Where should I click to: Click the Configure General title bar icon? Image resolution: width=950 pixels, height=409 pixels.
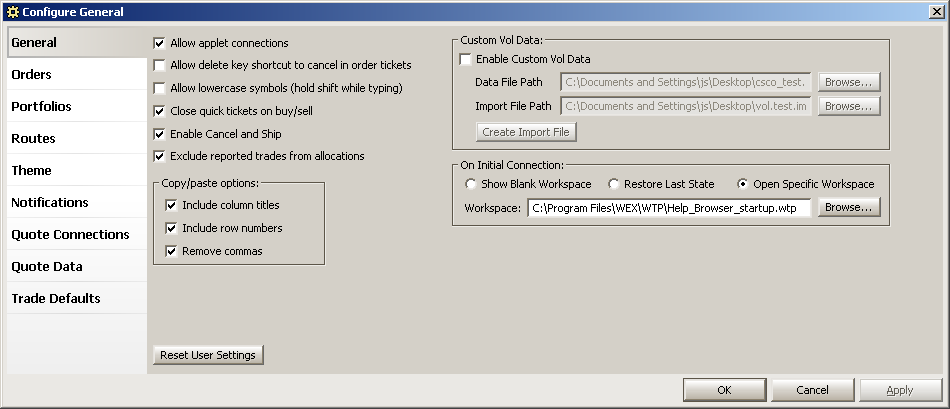tap(13, 12)
